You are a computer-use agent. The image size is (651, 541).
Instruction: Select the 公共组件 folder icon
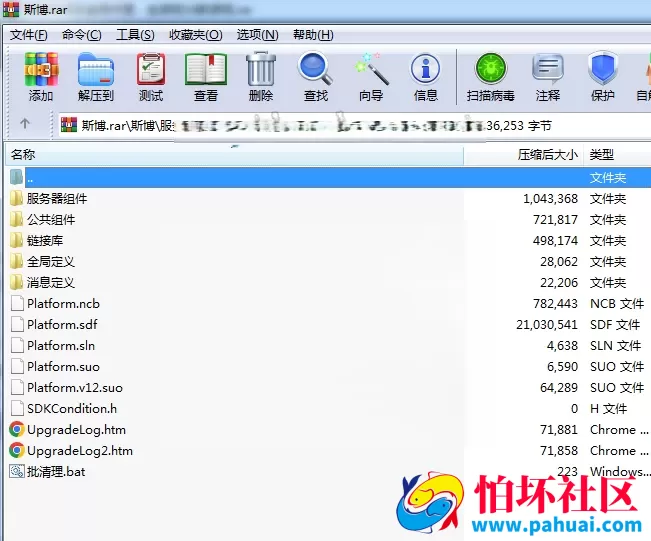pos(16,219)
